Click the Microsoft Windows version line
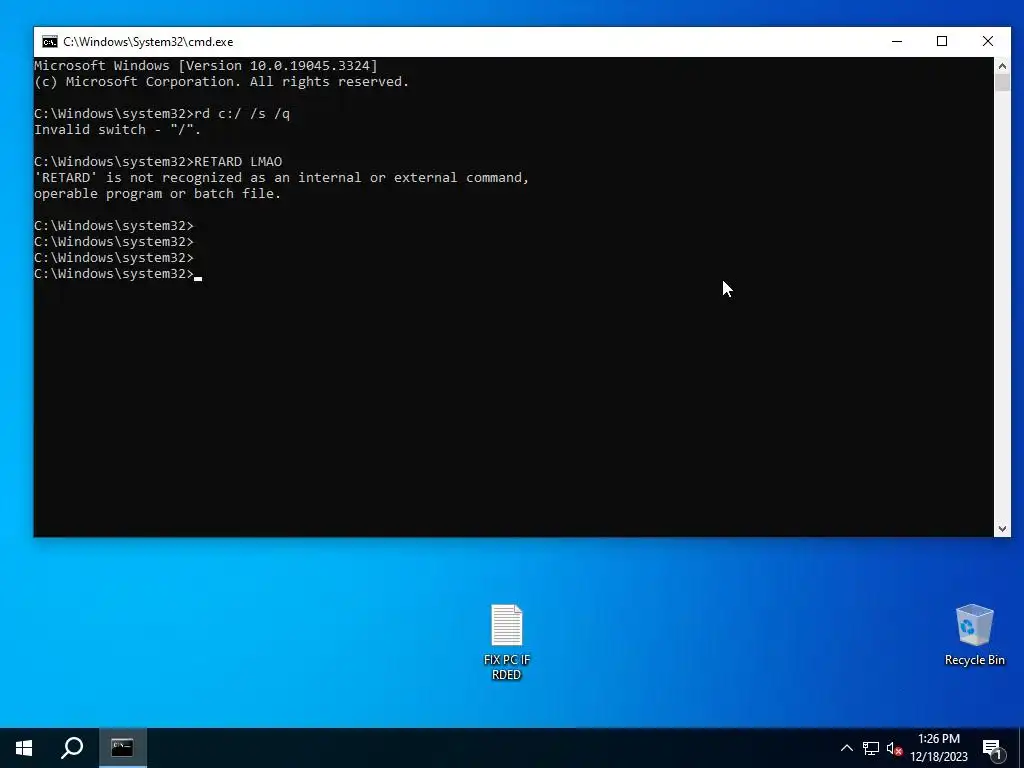The height and width of the screenshot is (768, 1024). tap(206, 65)
